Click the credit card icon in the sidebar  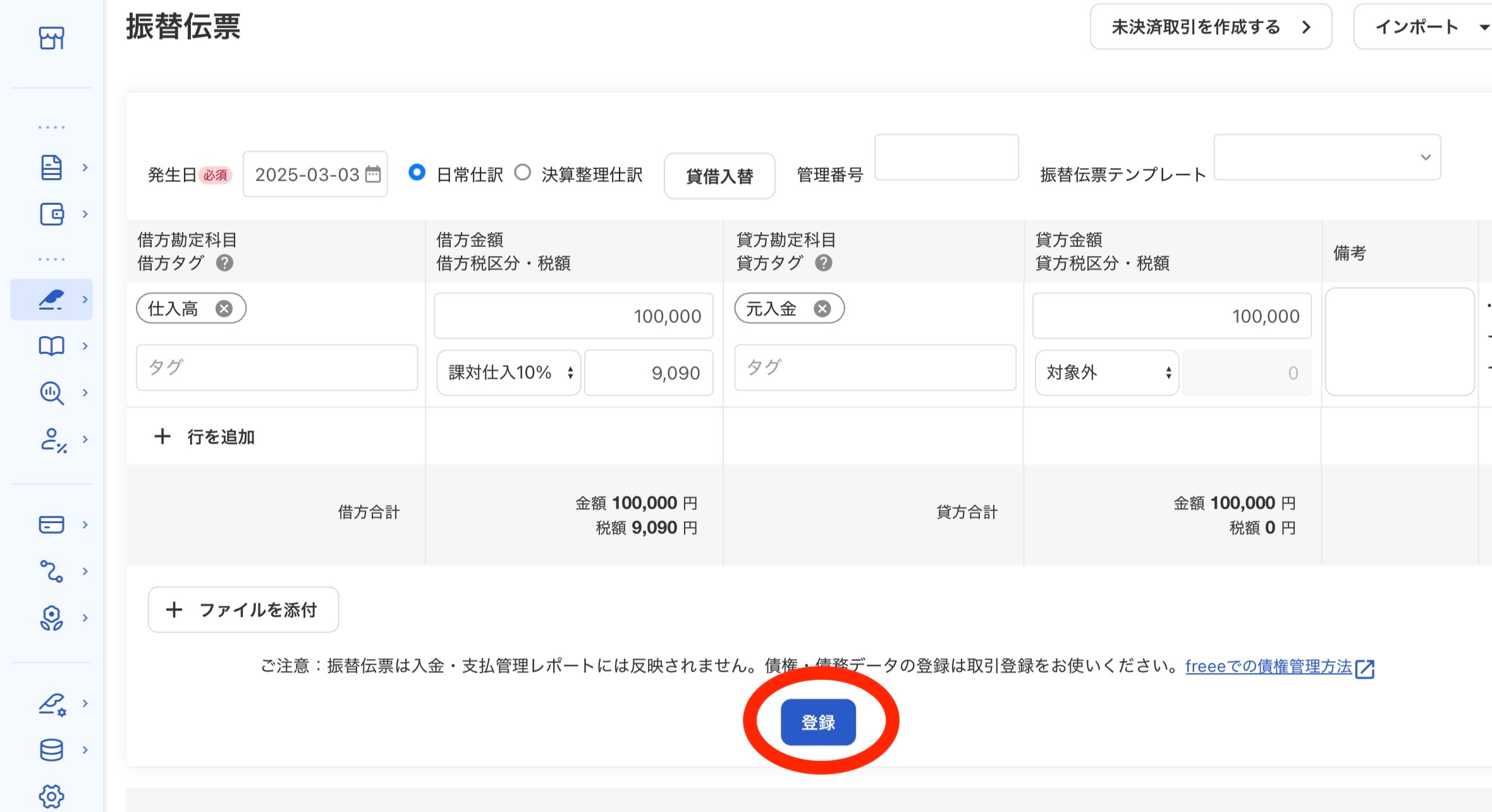click(x=51, y=524)
